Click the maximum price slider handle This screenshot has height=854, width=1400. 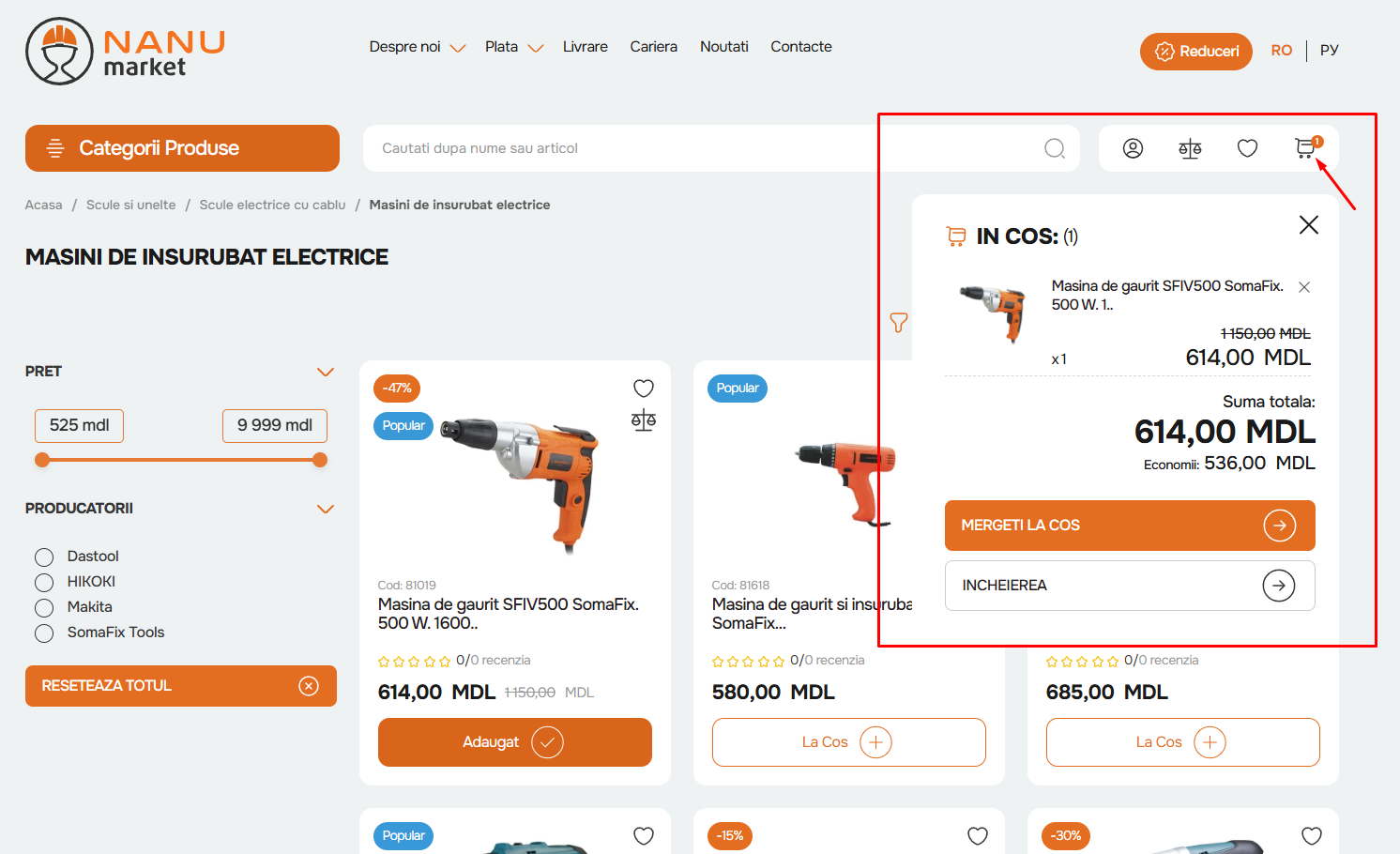pyautogui.click(x=320, y=460)
